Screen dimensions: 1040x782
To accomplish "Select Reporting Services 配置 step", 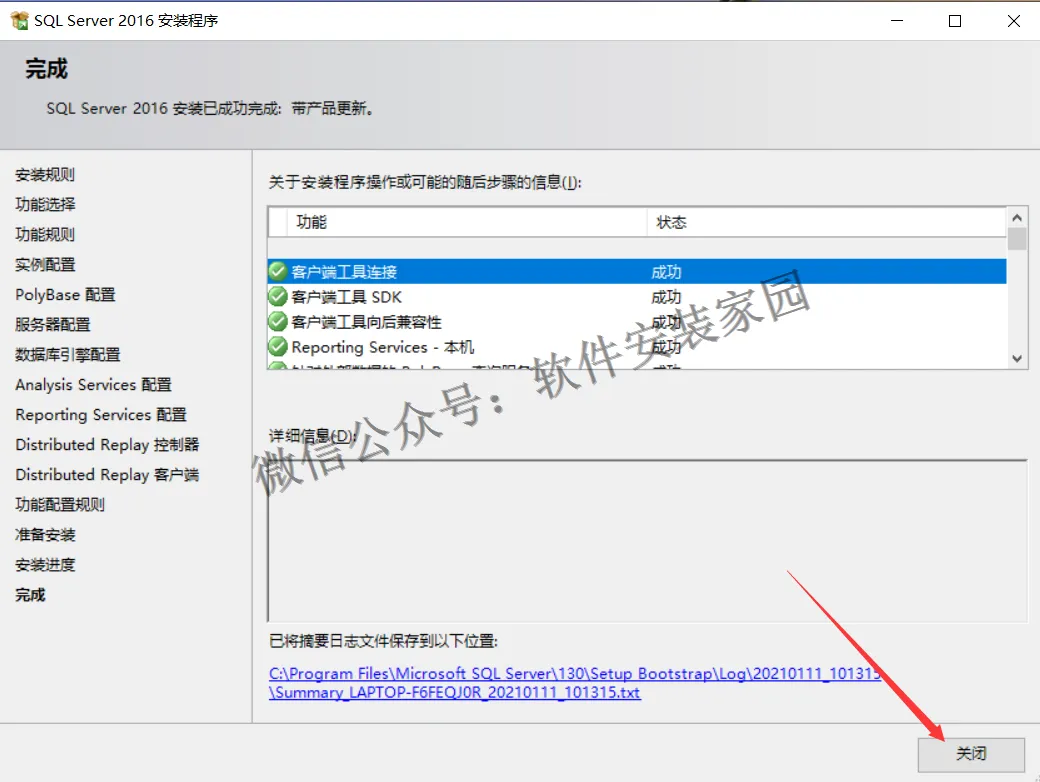I will [x=101, y=415].
